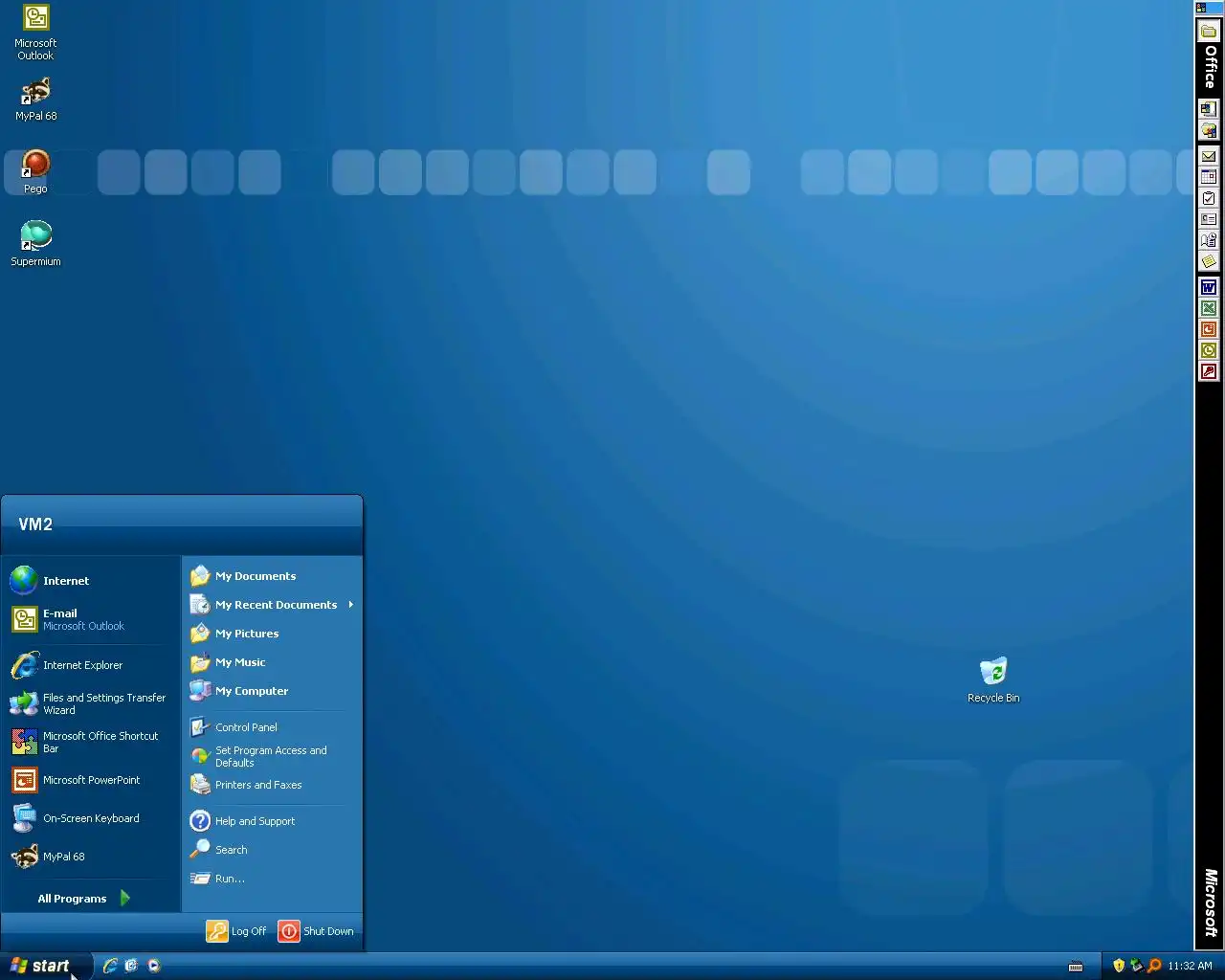Click the network connection tray icon
1225x980 pixels.
tap(1137, 966)
